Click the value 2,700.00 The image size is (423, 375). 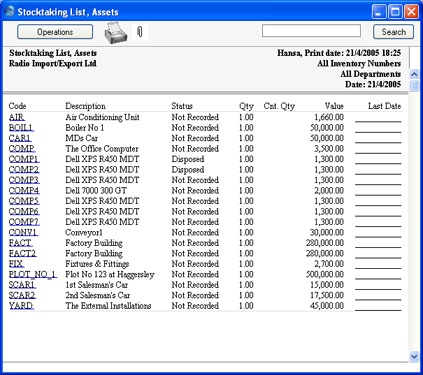pos(329,264)
